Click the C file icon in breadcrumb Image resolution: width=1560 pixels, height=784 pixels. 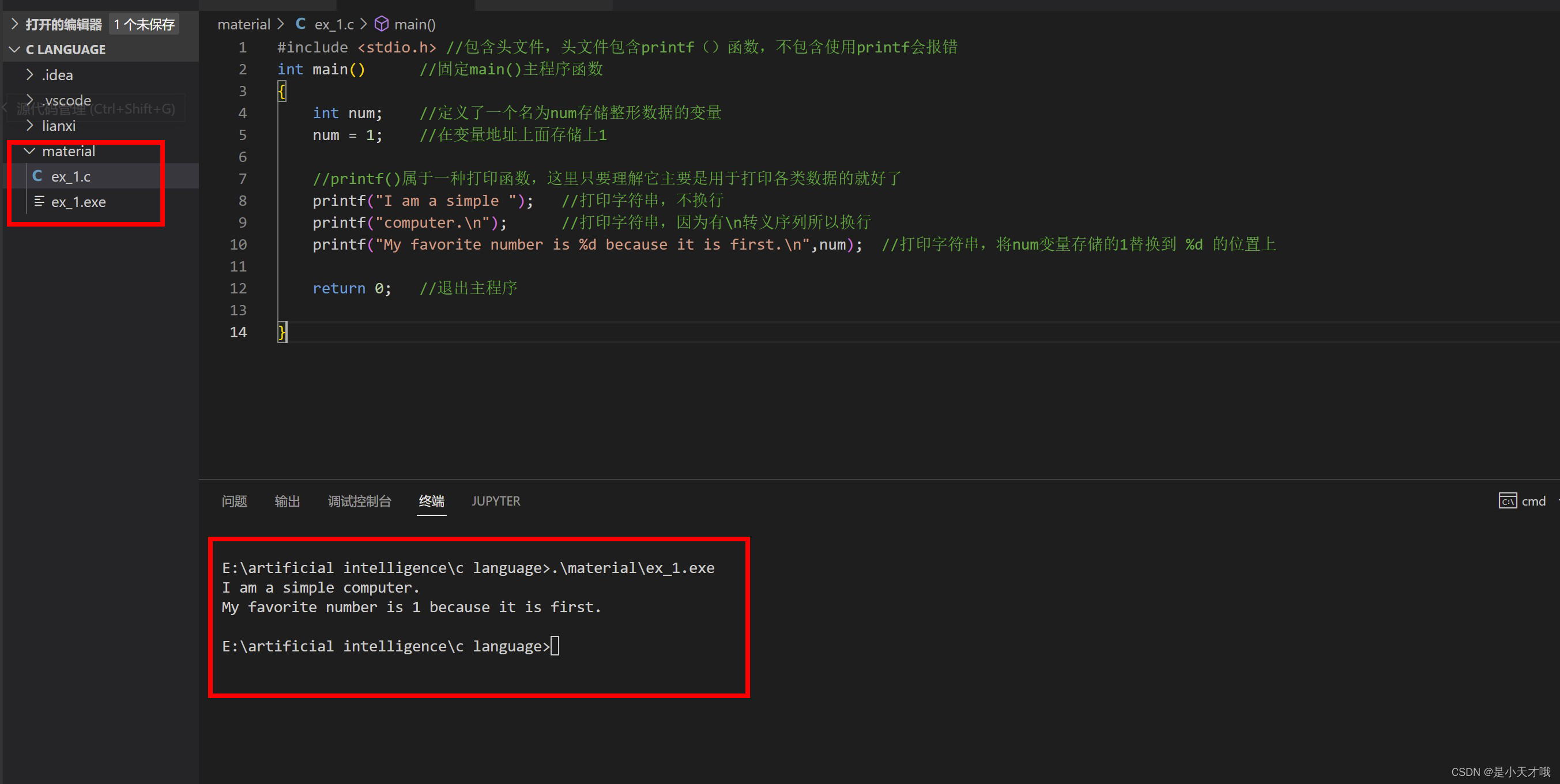(300, 24)
